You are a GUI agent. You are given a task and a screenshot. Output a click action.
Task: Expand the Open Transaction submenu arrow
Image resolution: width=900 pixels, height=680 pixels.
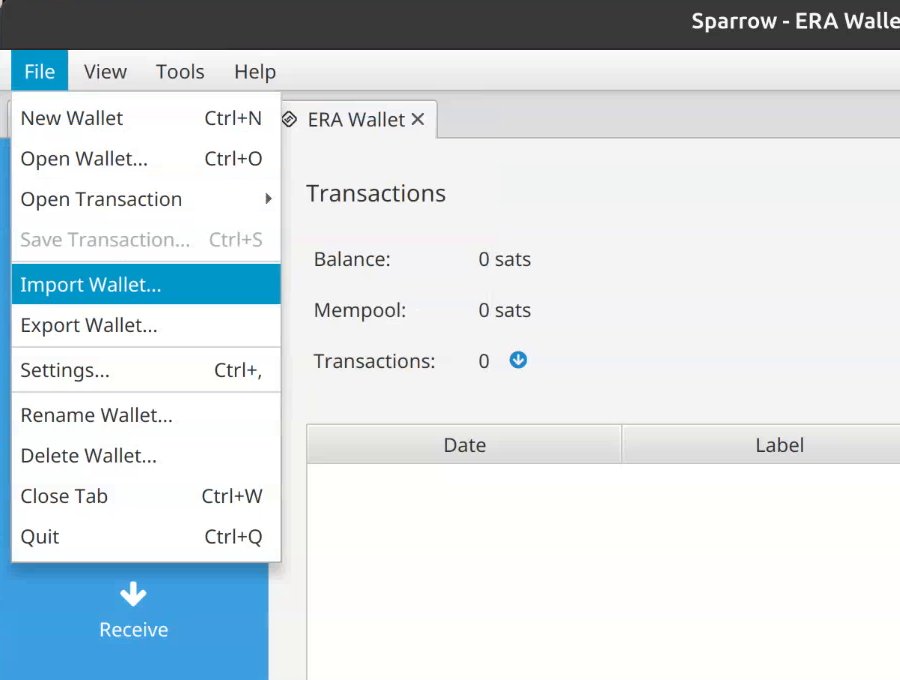(268, 199)
